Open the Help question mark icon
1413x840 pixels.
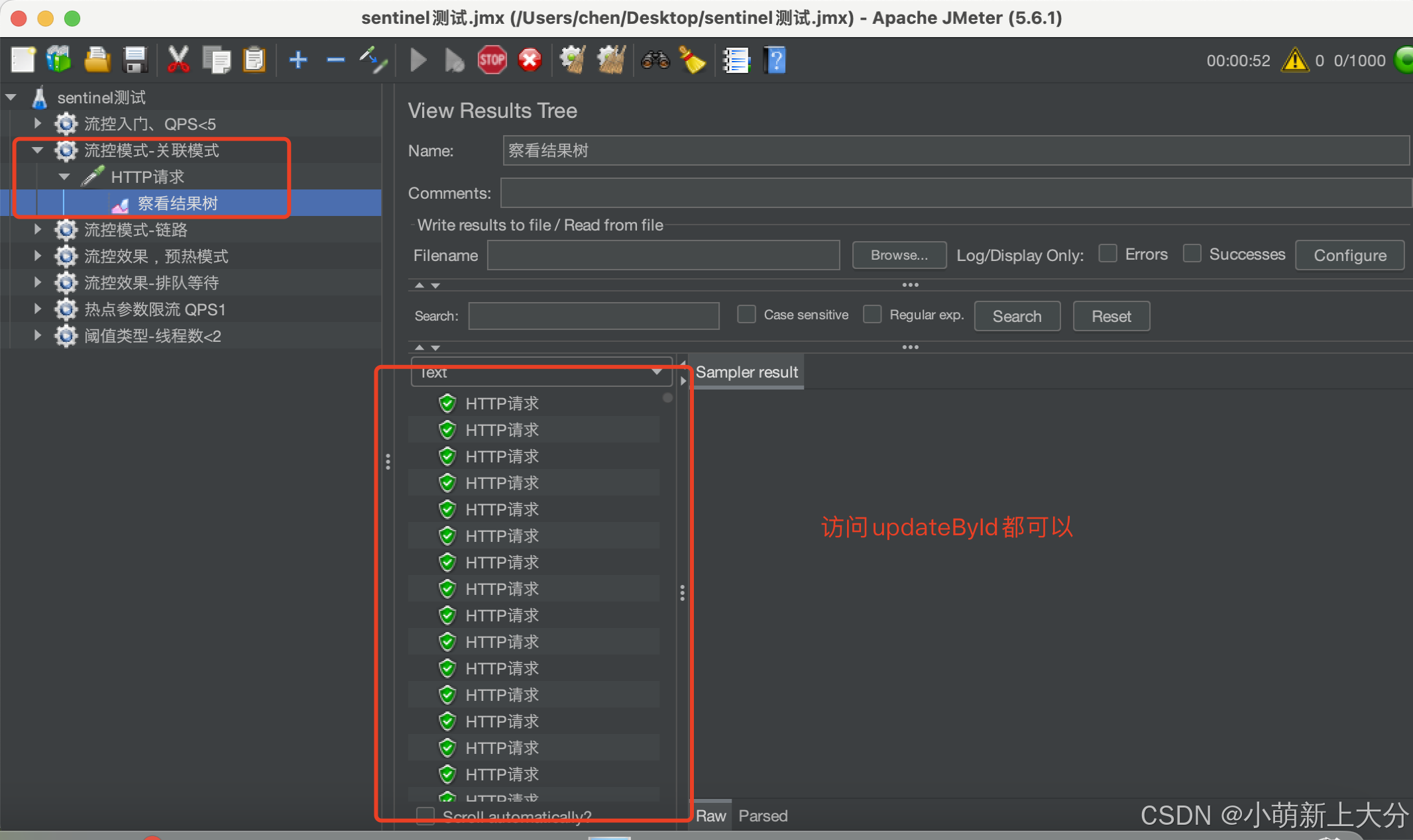(x=774, y=60)
